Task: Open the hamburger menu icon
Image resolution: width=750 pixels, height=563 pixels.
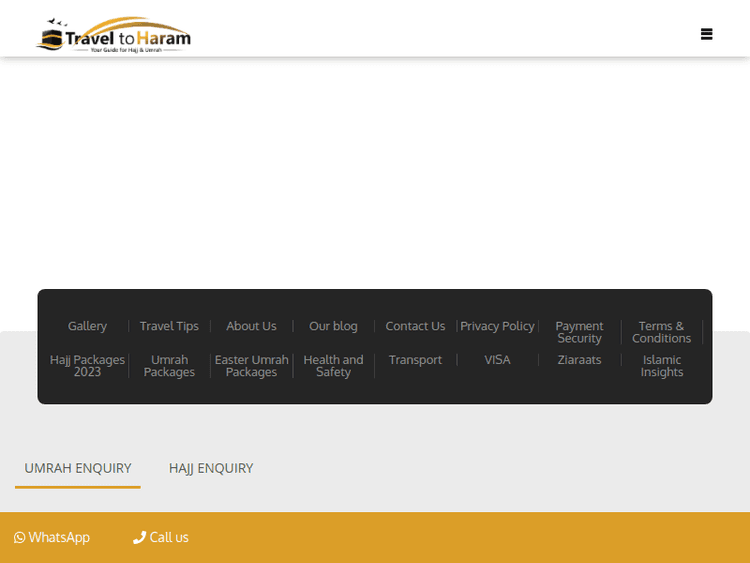Action: pos(706,34)
